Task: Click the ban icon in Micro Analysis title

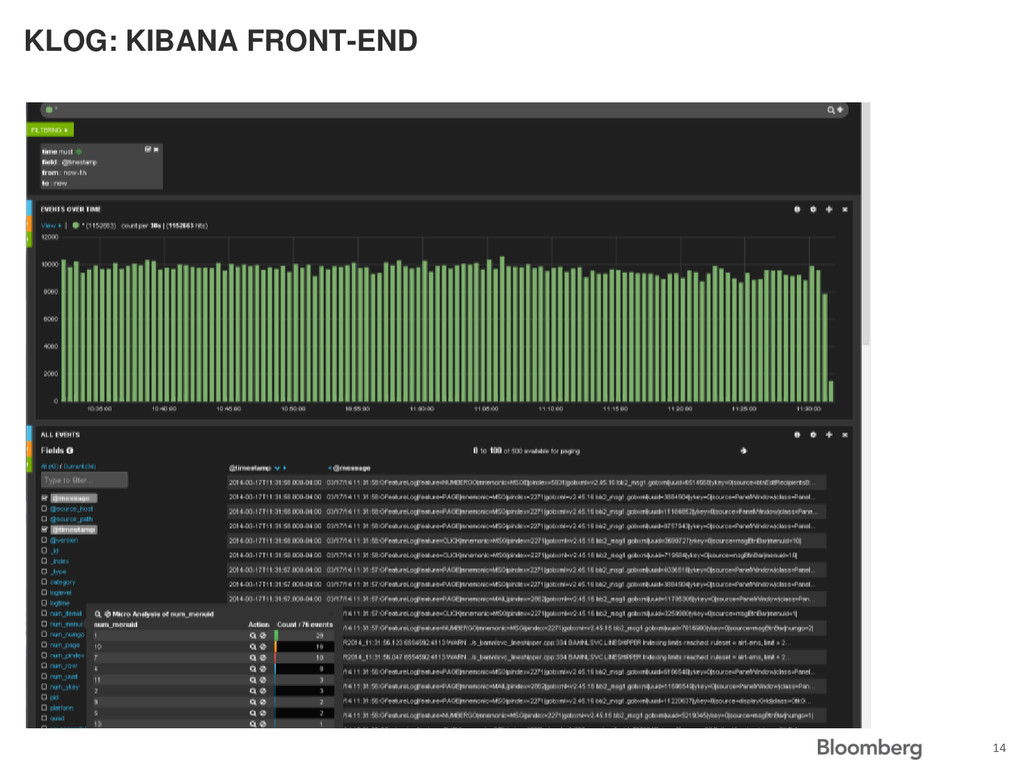Action: (x=108, y=615)
